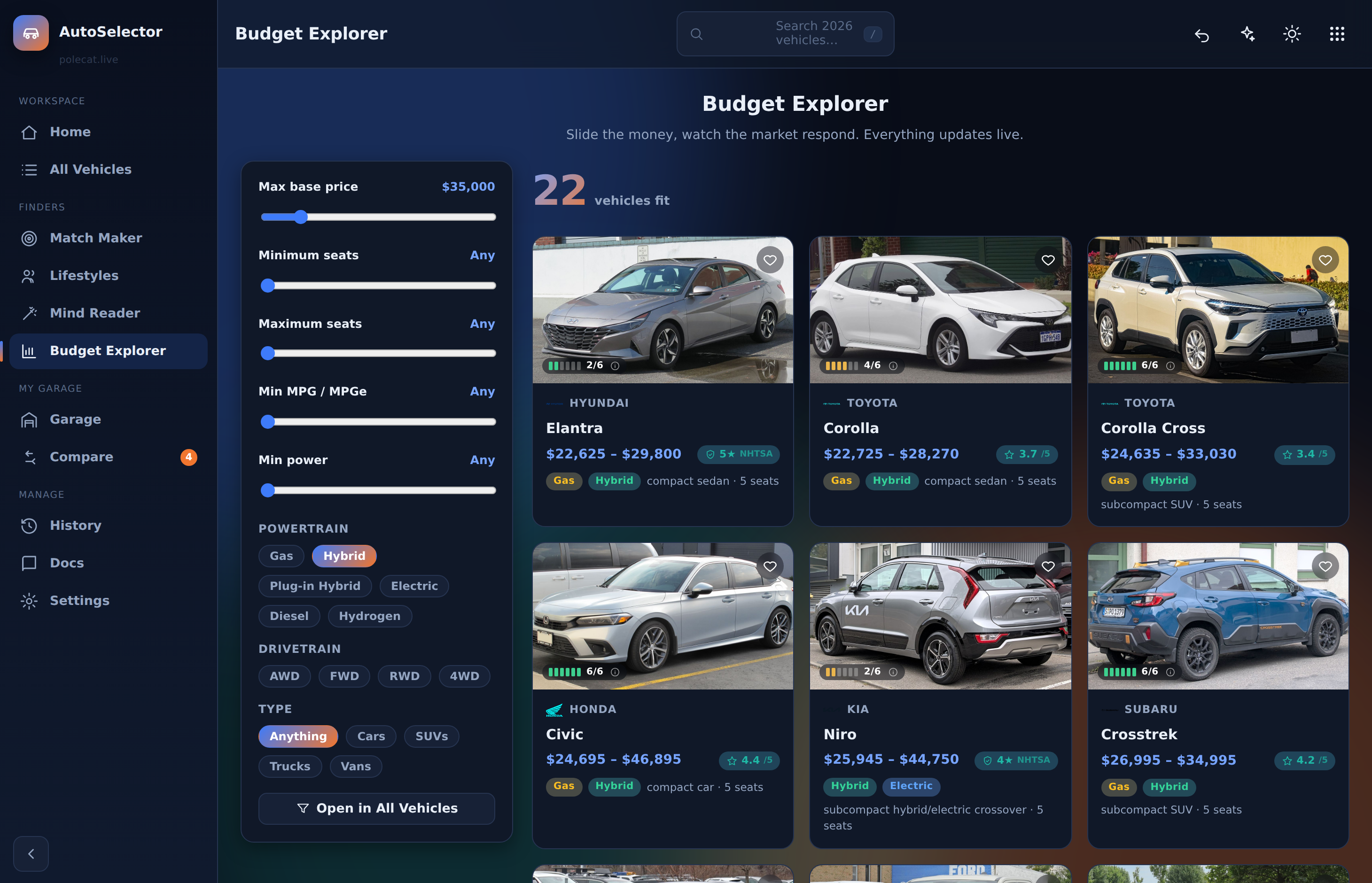Click the Minimum seats slider

coord(378,286)
